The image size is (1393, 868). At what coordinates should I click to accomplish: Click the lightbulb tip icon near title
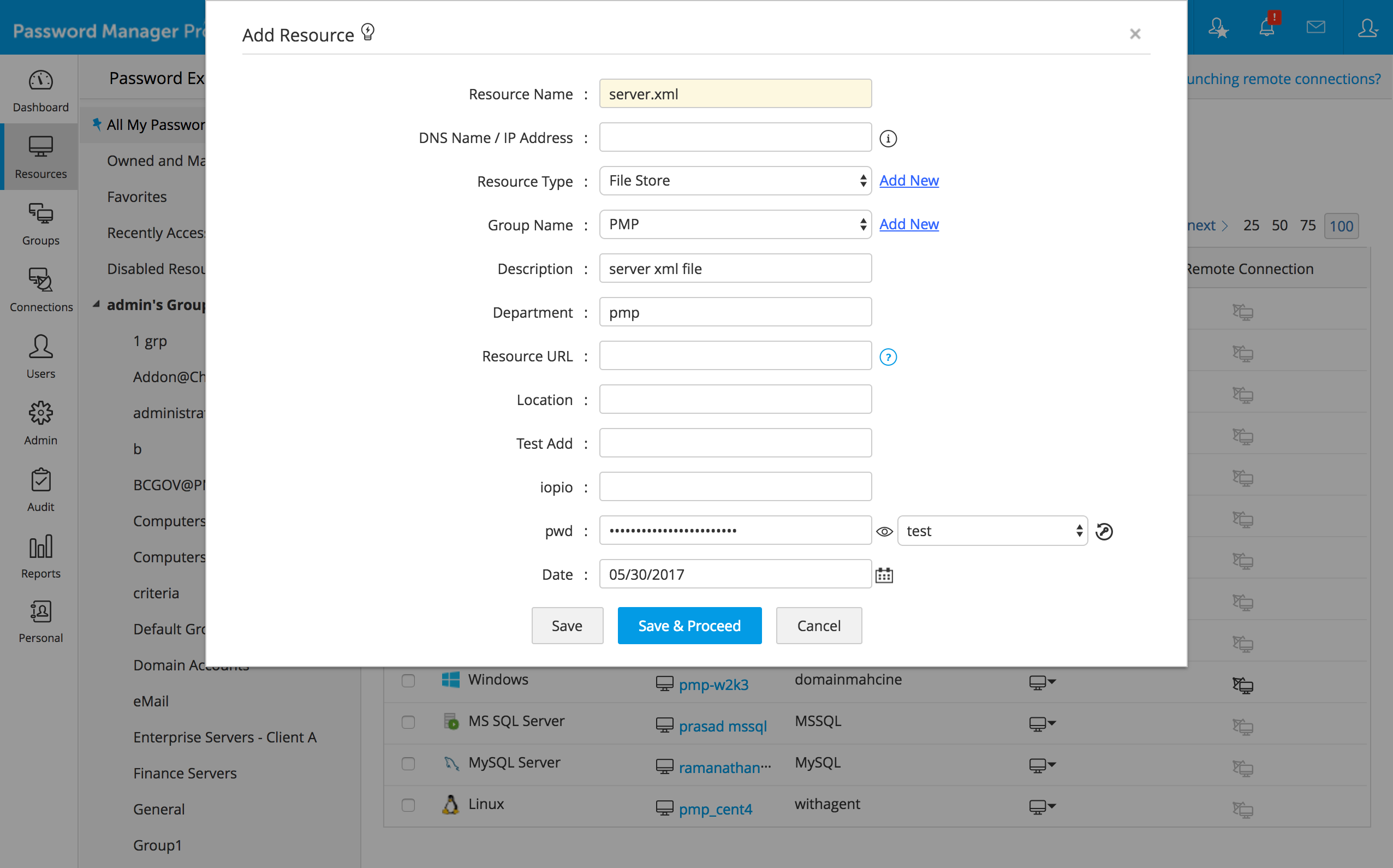coord(368,32)
